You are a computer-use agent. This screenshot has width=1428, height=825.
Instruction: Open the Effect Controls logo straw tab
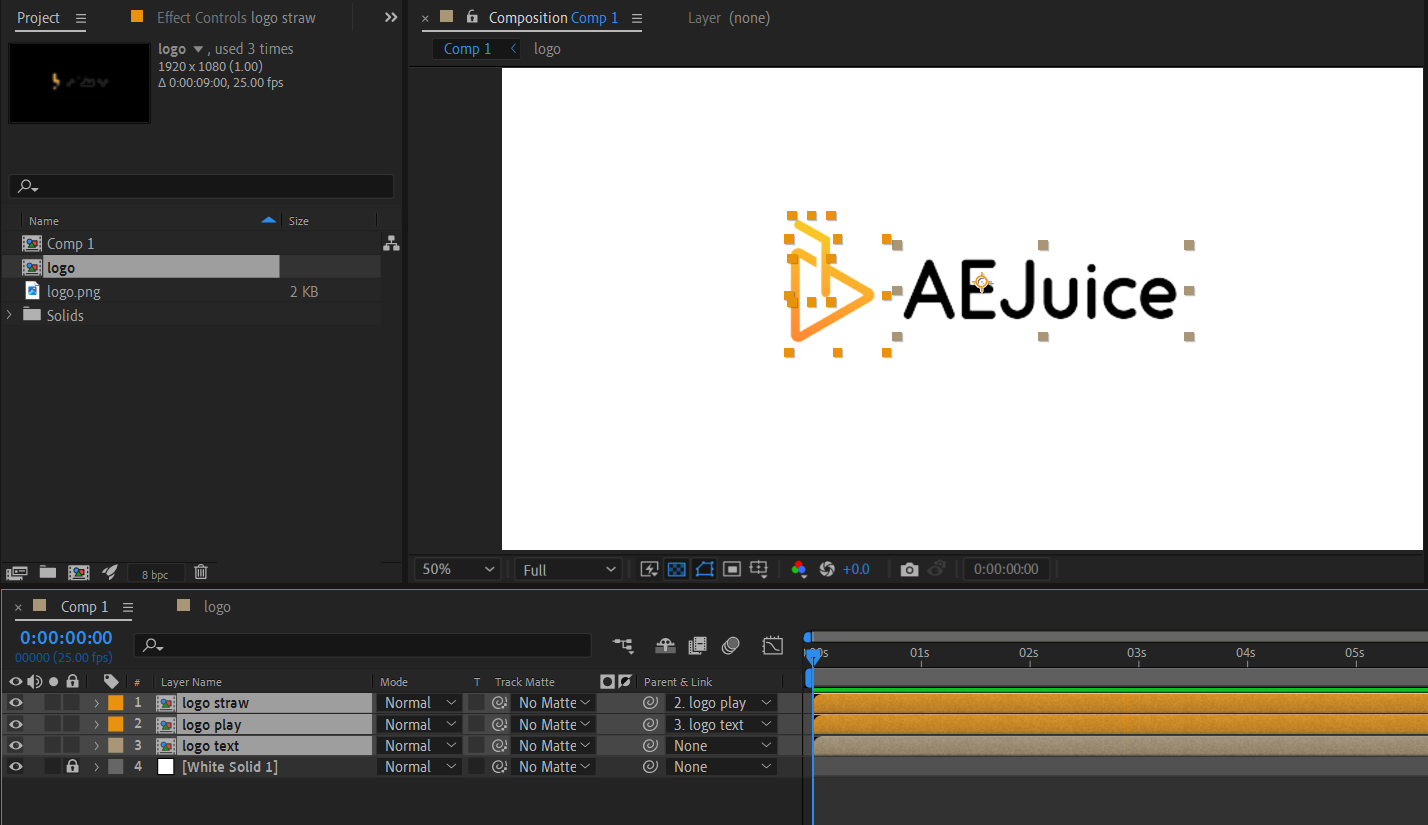click(236, 18)
